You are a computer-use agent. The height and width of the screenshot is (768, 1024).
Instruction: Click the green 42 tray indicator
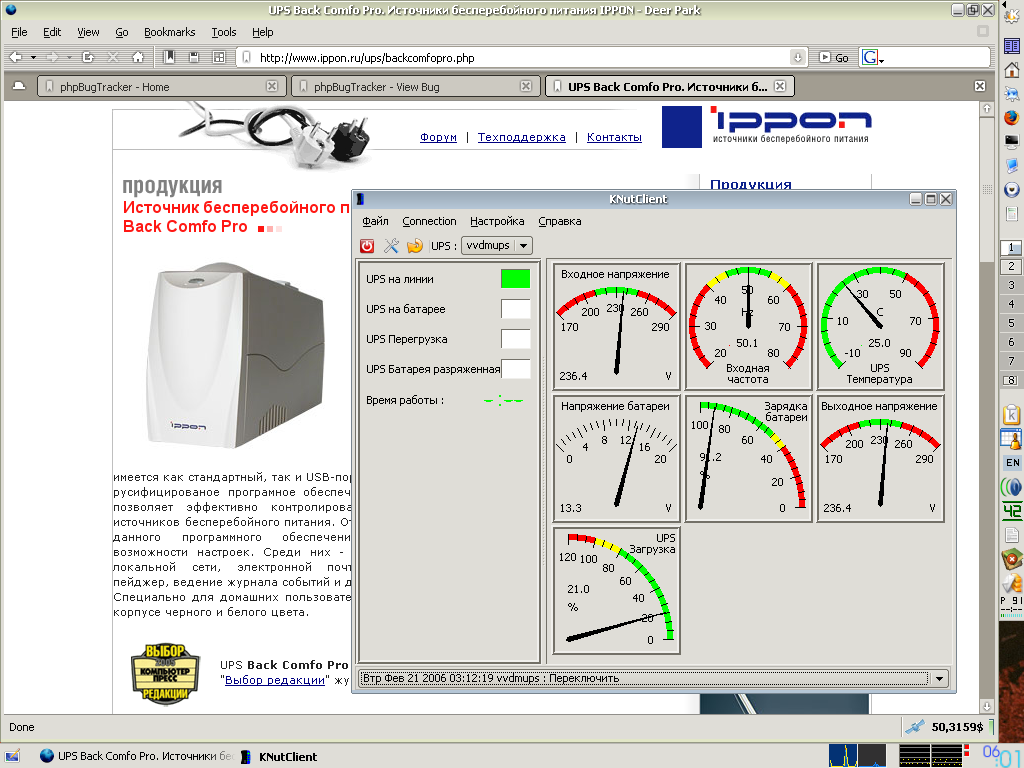click(x=1012, y=511)
